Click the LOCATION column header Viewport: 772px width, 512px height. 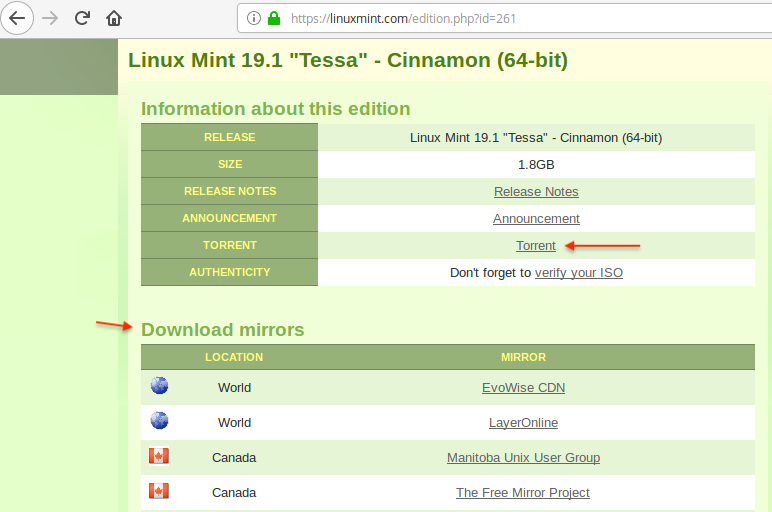coord(234,357)
